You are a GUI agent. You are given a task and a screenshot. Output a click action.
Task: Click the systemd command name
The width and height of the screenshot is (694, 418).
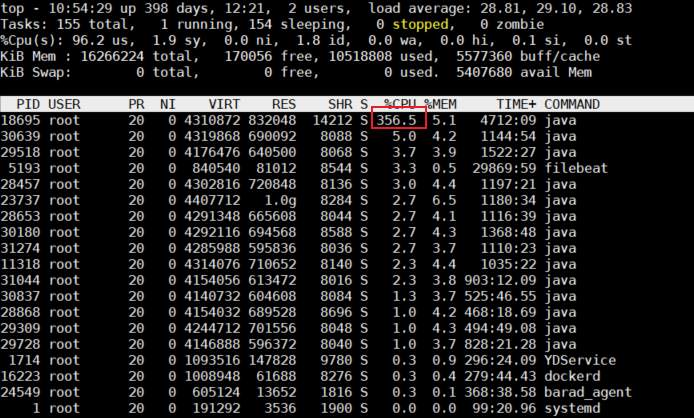coord(572,408)
